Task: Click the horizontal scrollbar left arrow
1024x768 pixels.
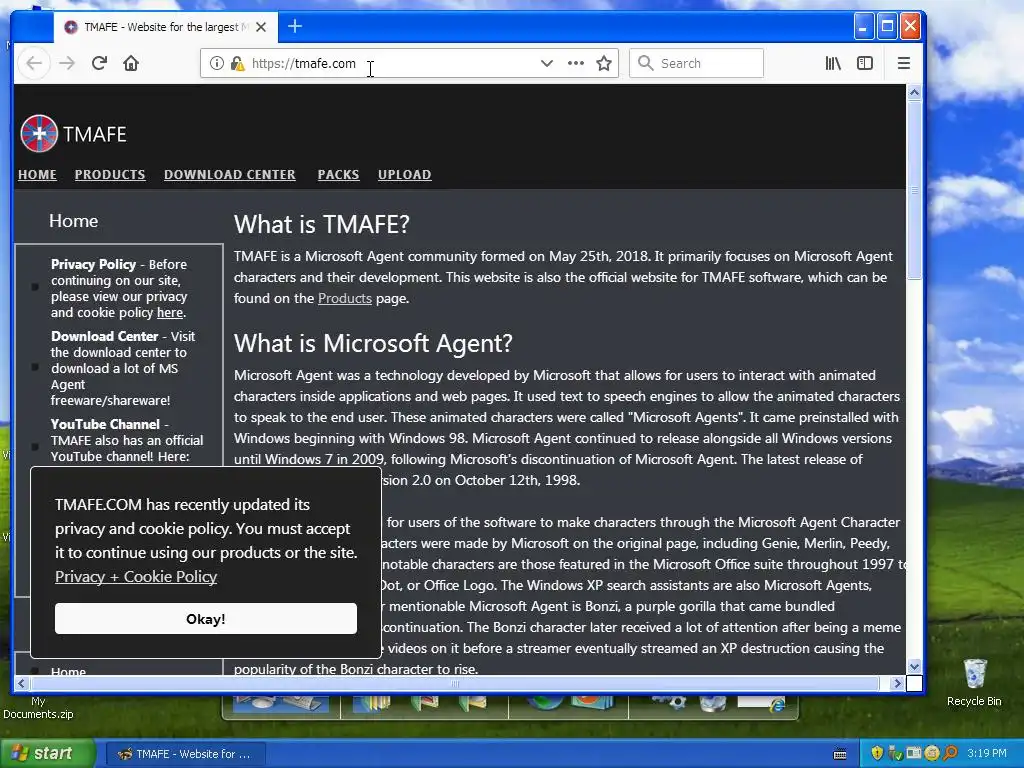Action: click(x=21, y=683)
